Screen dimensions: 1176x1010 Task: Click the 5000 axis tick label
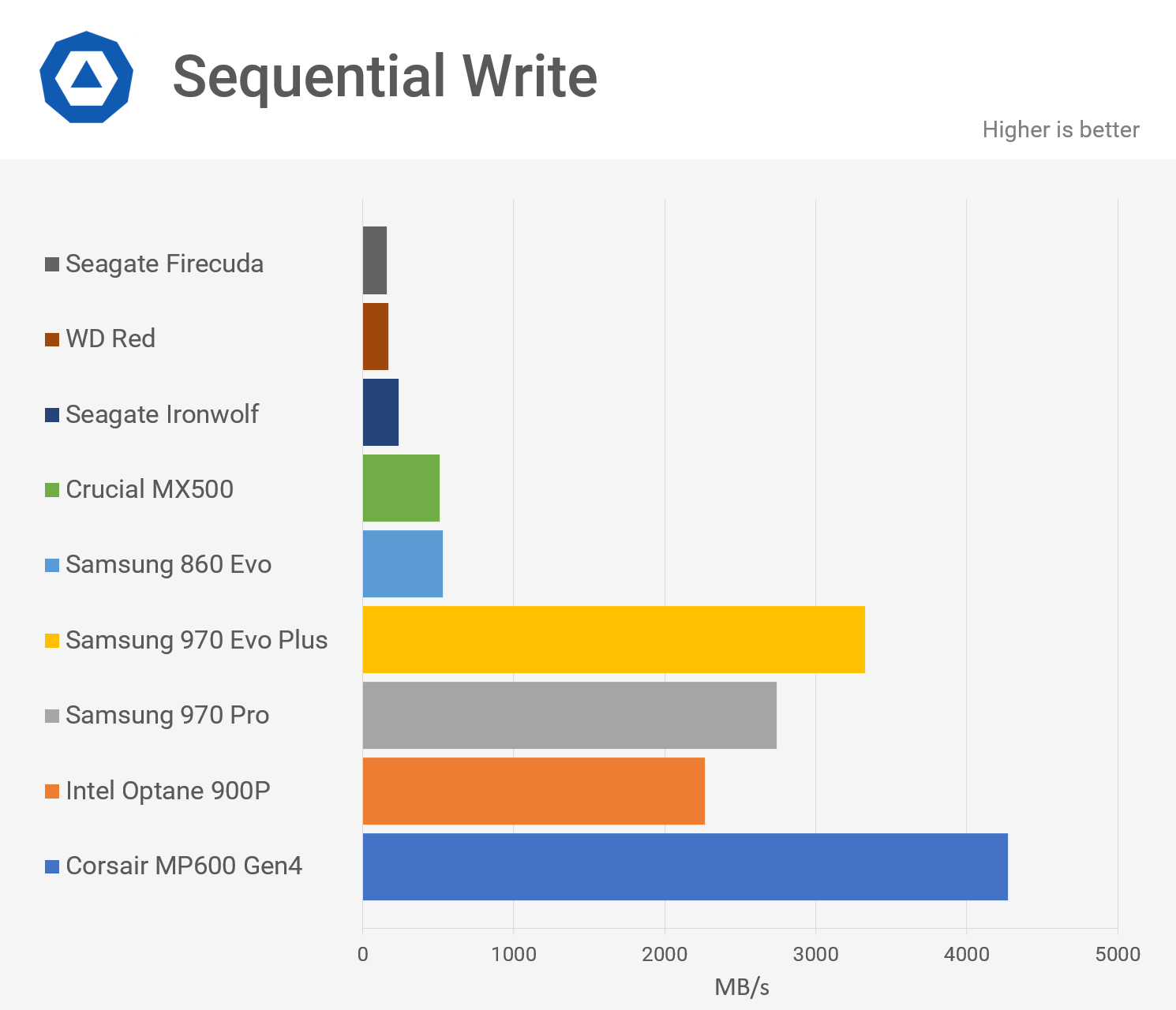tap(1118, 954)
